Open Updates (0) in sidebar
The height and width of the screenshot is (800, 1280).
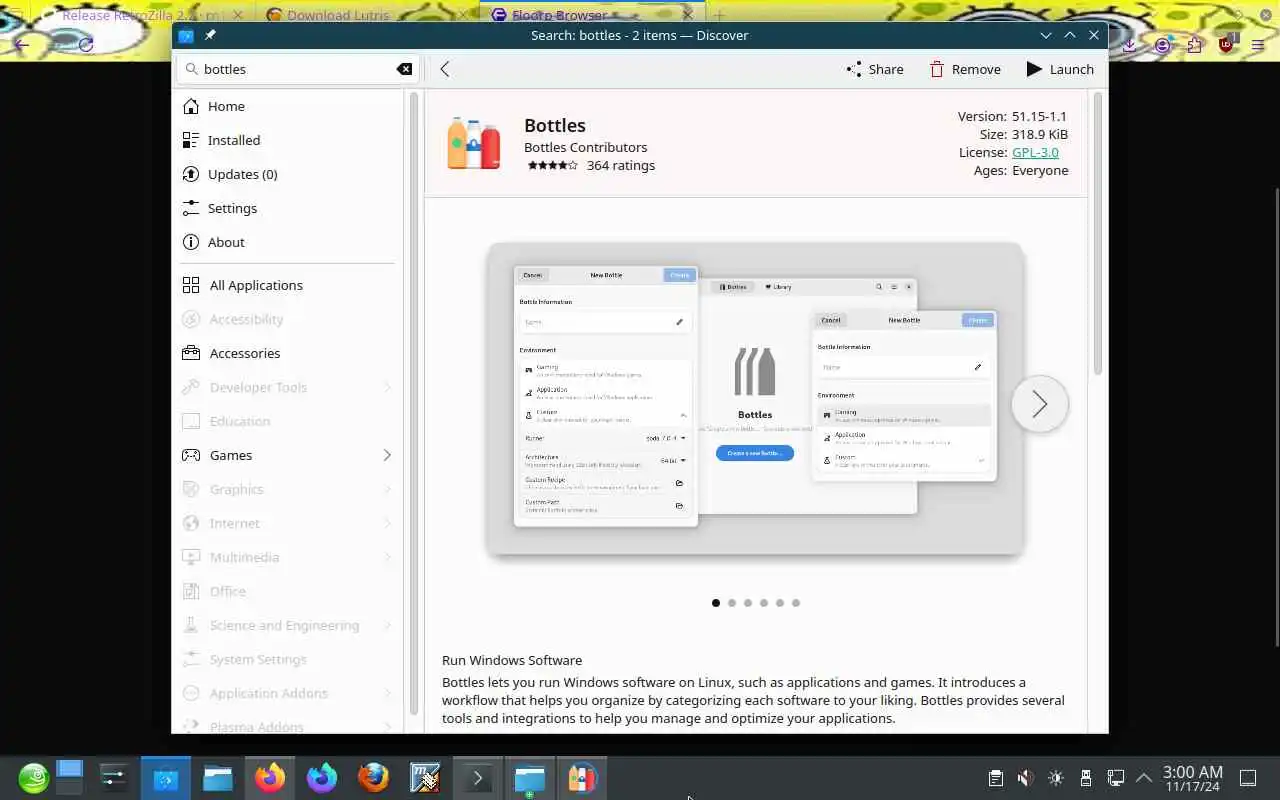288,174
